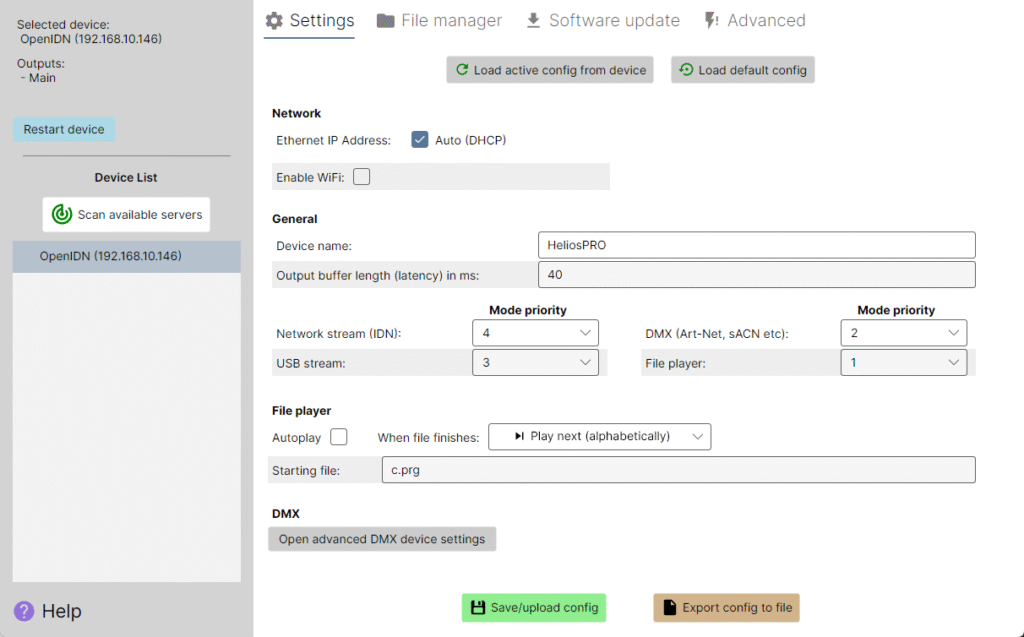Enable WiFi using its checkbox
The width and height of the screenshot is (1024, 637).
[363, 176]
